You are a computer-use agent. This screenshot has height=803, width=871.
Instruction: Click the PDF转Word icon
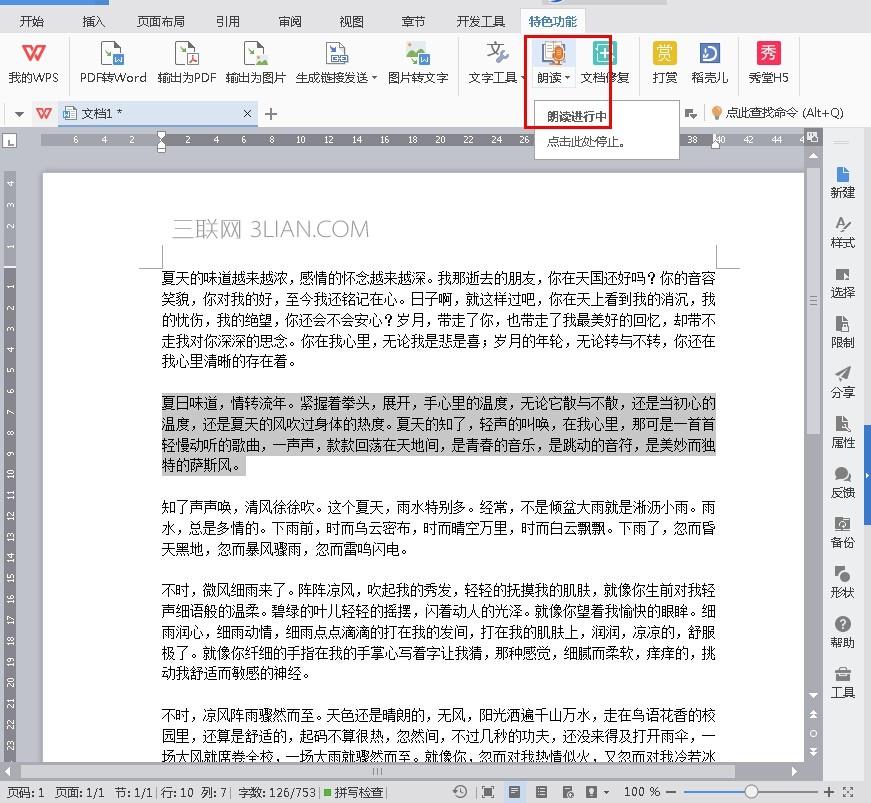[113, 54]
